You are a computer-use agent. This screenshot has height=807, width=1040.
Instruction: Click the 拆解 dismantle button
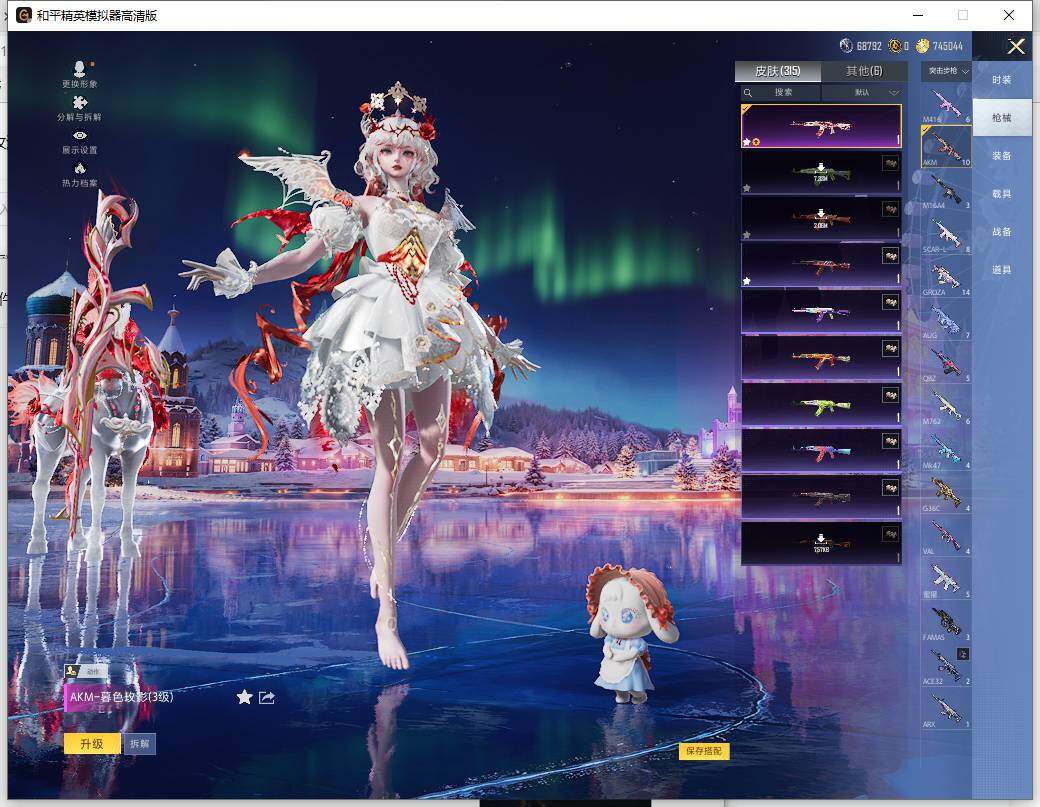[139, 743]
